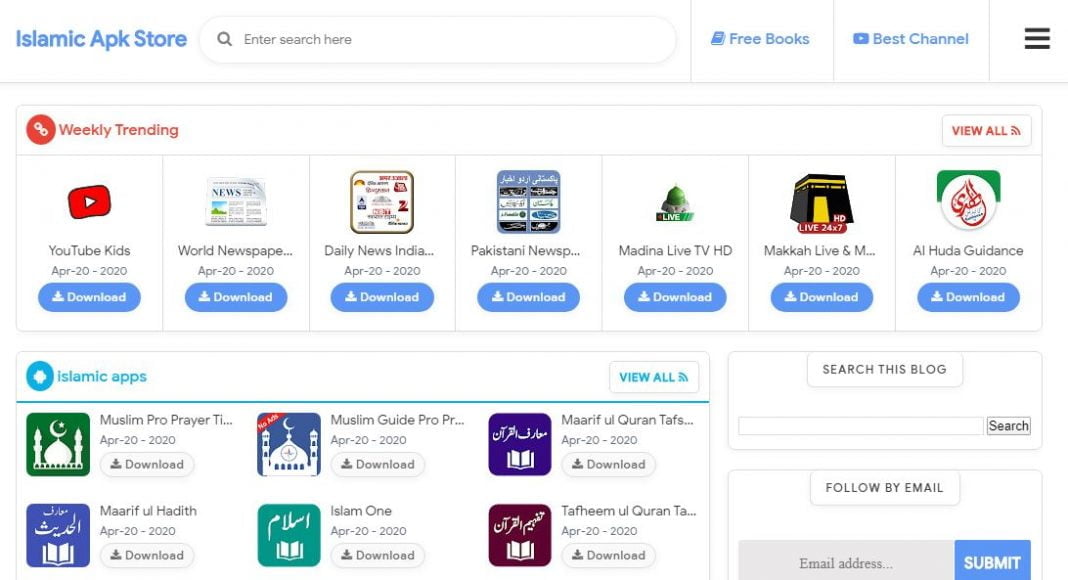This screenshot has width=1068, height=580.
Task: Click the Al Huda Guidance icon
Action: [968, 201]
